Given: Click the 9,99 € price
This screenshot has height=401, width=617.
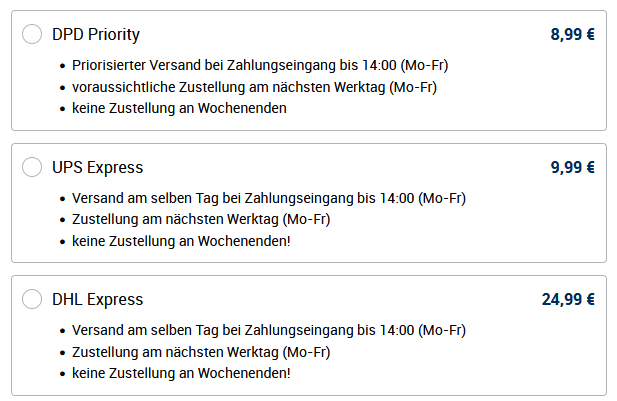Looking at the screenshot, I should pos(572,167).
